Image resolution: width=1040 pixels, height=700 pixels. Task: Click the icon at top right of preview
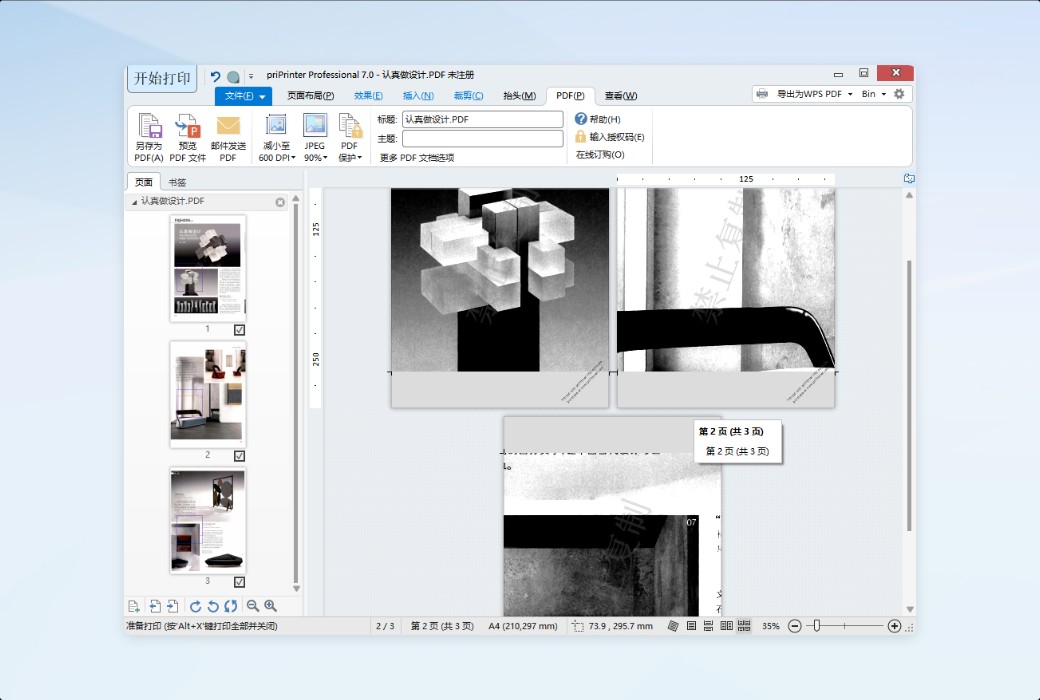(x=909, y=178)
